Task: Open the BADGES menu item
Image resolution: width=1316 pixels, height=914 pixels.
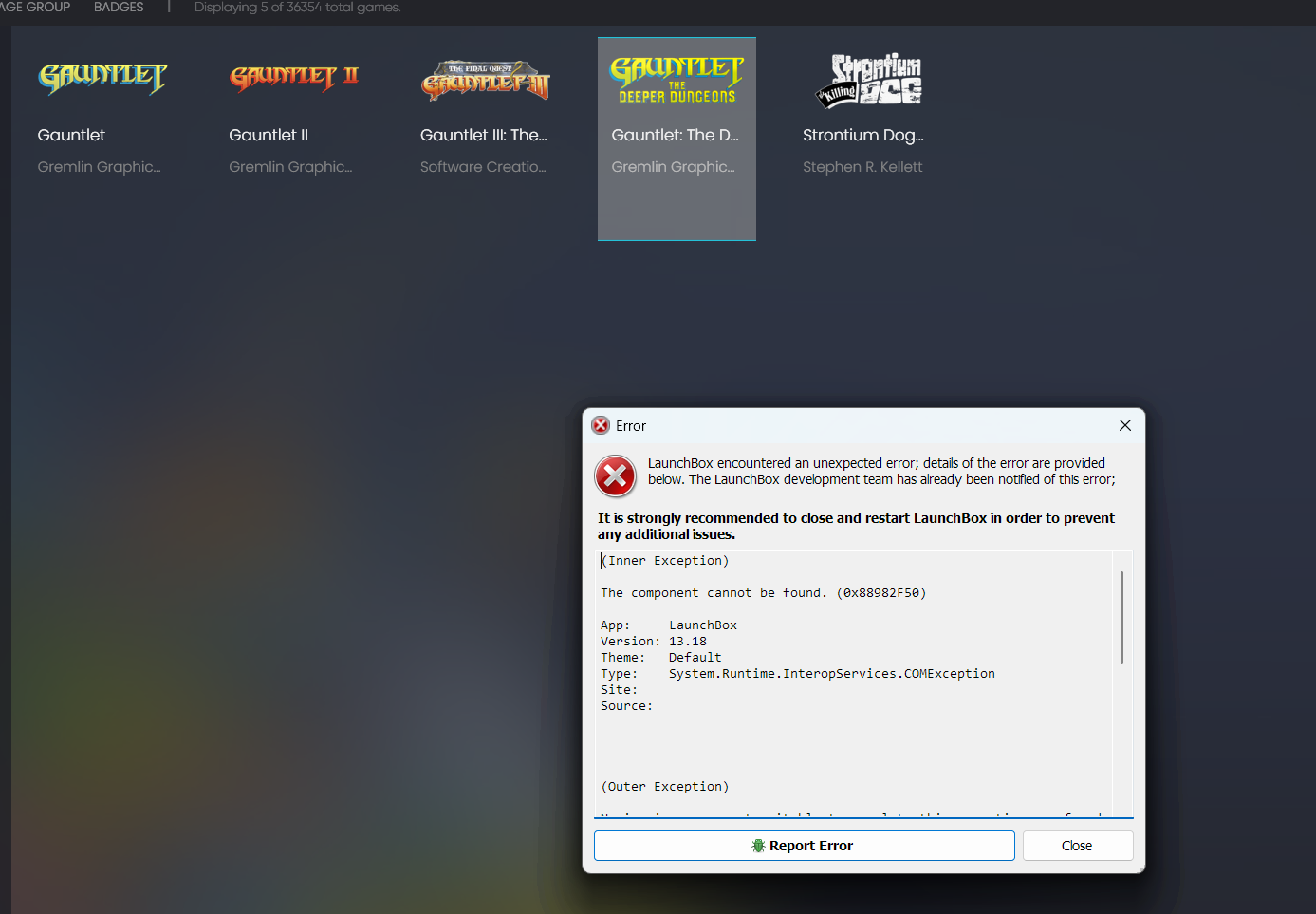Action: 119,7
